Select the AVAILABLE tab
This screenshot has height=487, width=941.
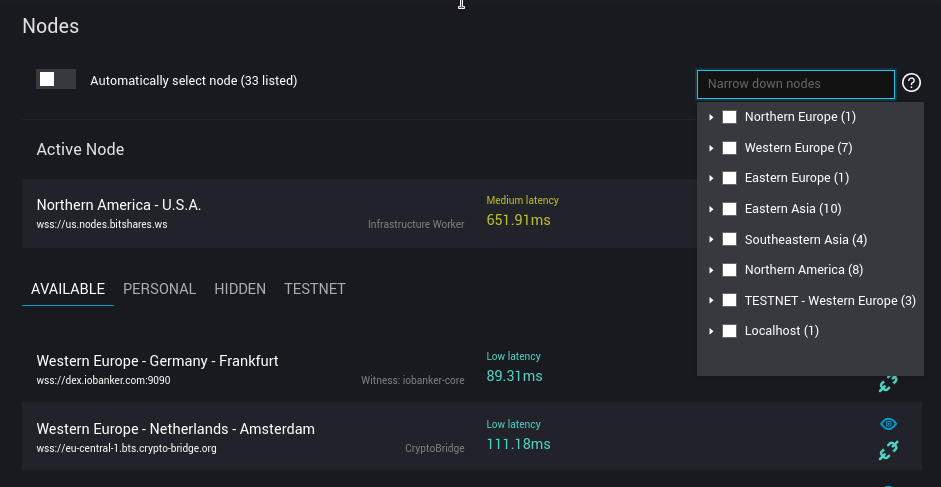(x=68, y=289)
